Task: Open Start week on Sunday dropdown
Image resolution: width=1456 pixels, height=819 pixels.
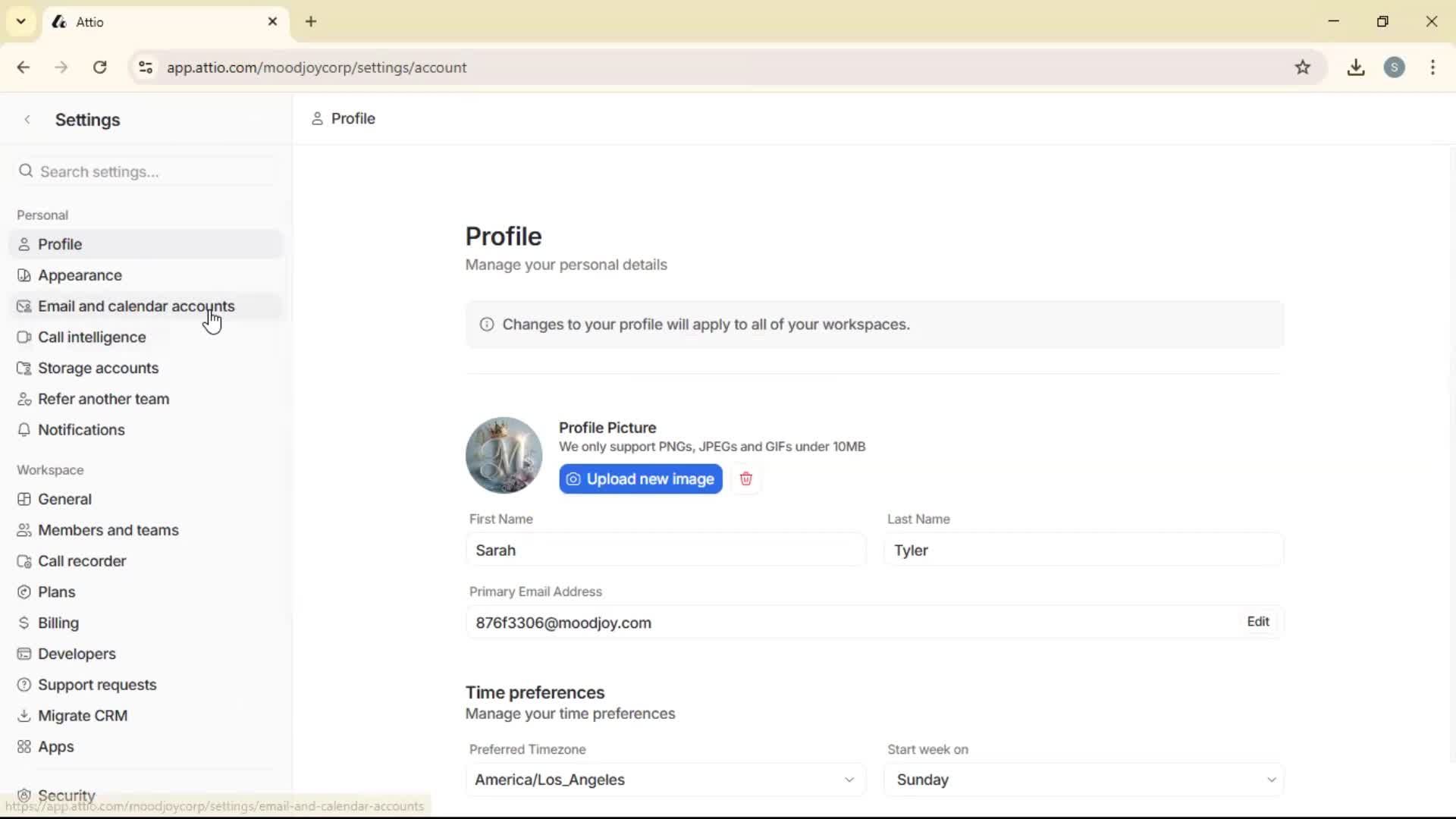Action: [x=1084, y=780]
